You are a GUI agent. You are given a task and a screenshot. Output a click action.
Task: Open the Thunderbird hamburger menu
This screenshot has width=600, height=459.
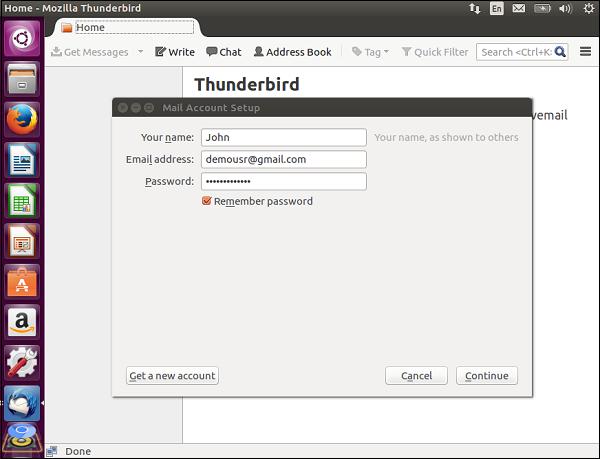(x=585, y=52)
